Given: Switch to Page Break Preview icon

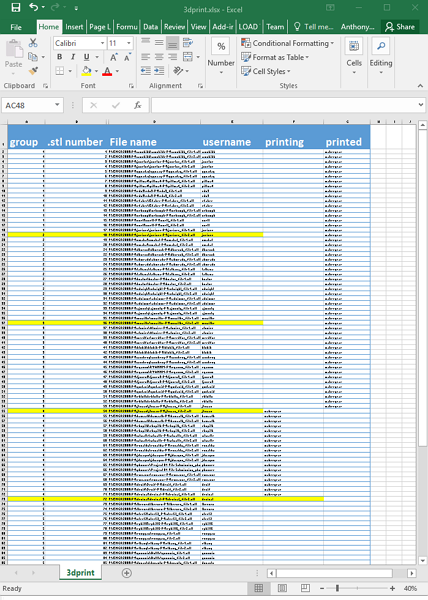Looking at the screenshot, I should (x=305, y=588).
